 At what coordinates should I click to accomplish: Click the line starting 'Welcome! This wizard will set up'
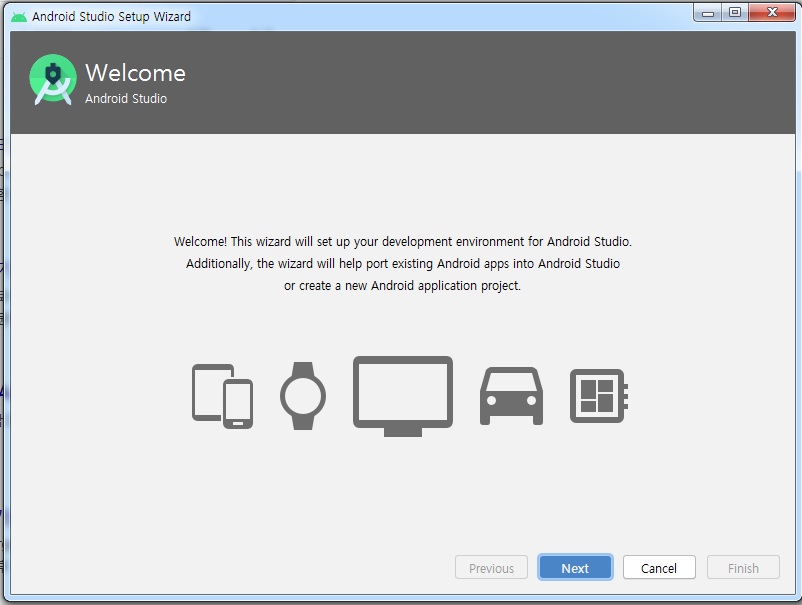pos(403,241)
